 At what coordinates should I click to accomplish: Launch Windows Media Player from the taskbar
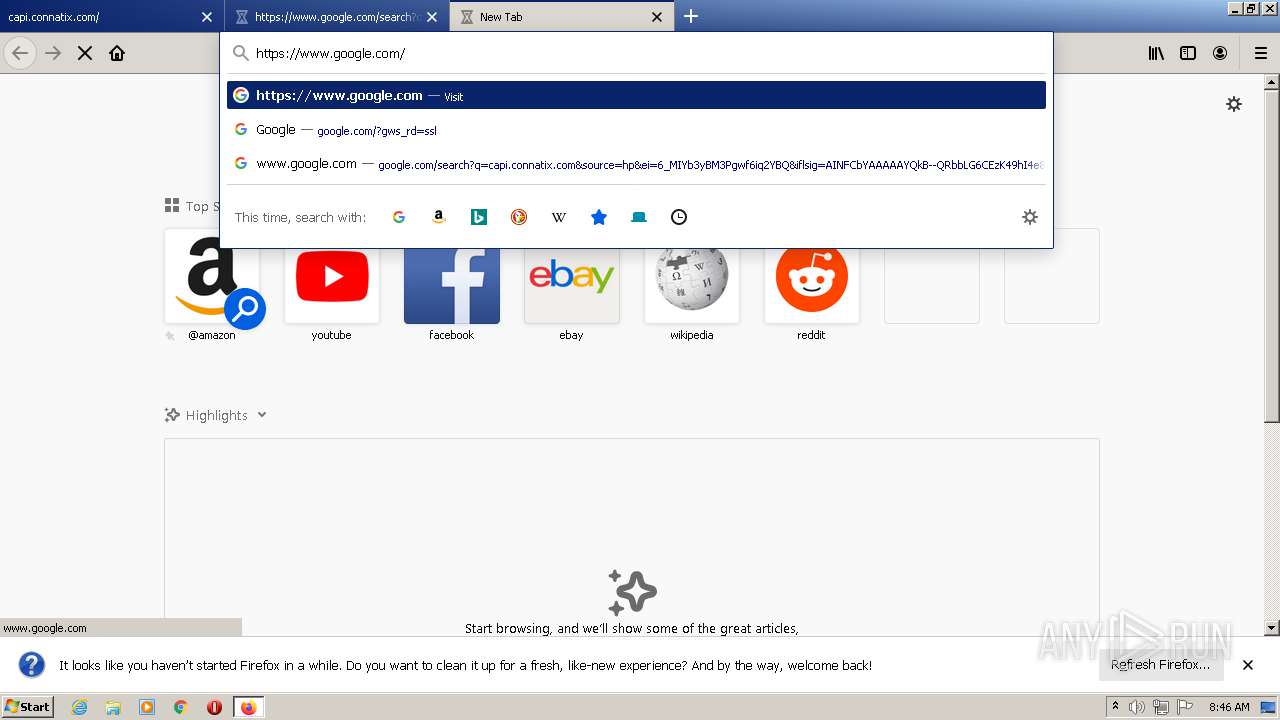tap(147, 707)
